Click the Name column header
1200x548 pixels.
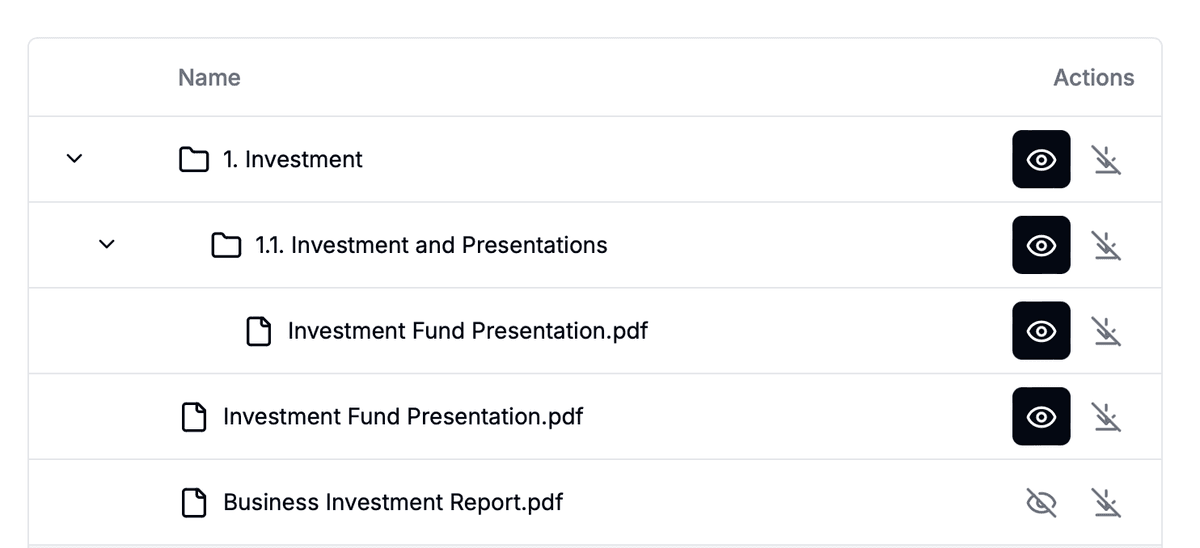pos(209,78)
